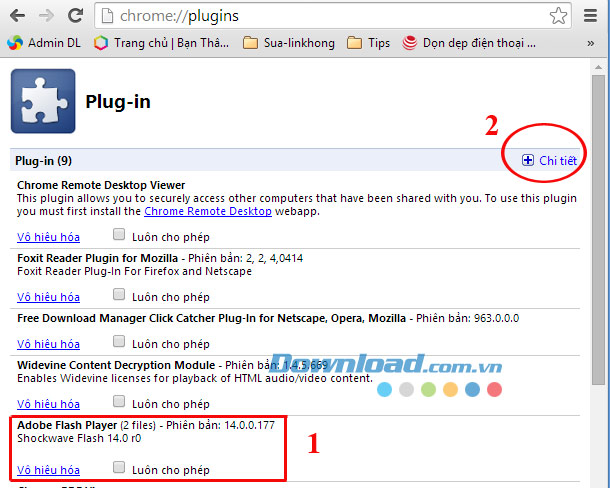Click the puzzle piece Plug-in logo
Image resolution: width=610 pixels, height=488 pixels.
[43, 101]
